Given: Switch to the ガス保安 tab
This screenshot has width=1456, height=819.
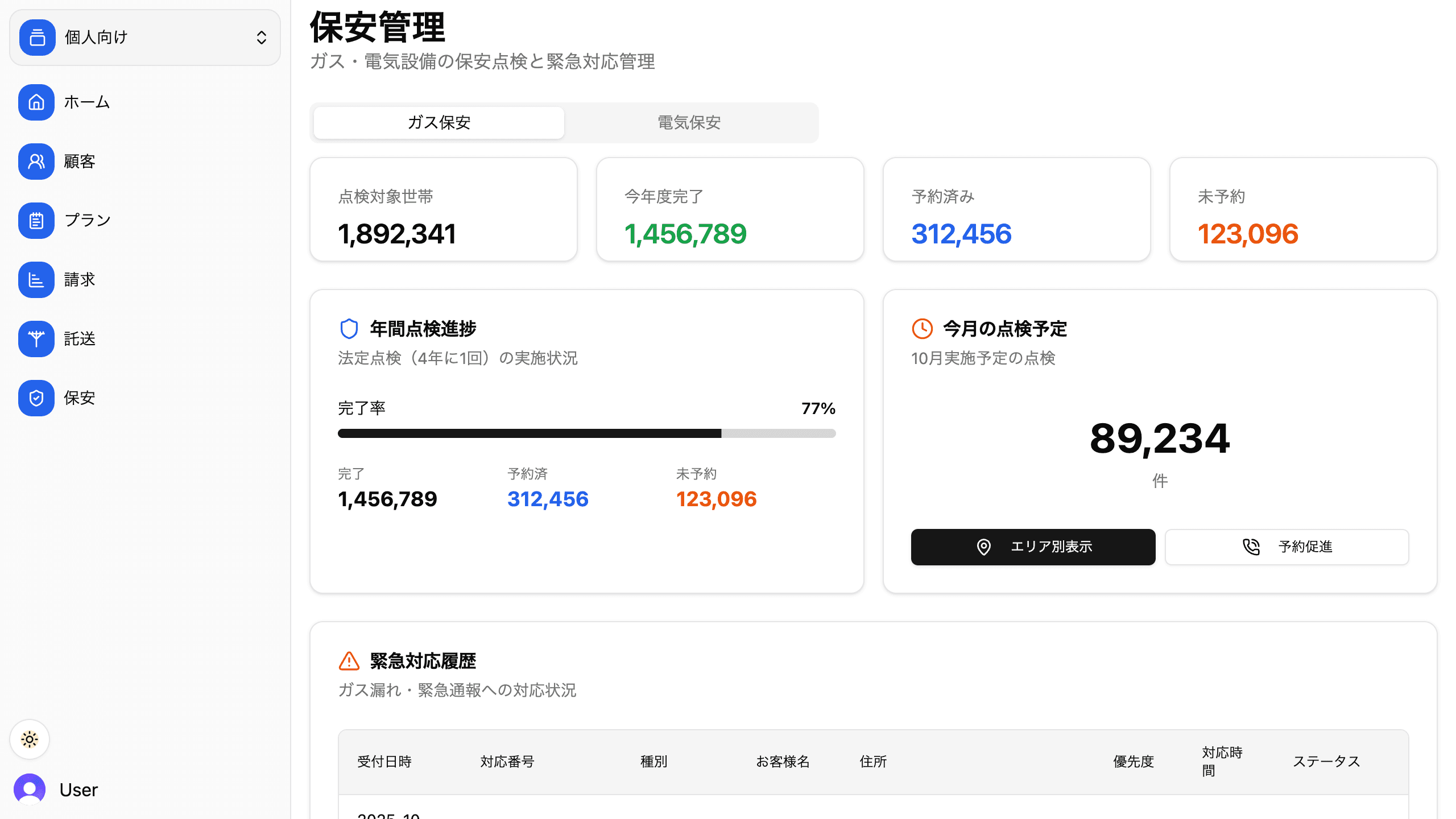Looking at the screenshot, I should point(439,123).
